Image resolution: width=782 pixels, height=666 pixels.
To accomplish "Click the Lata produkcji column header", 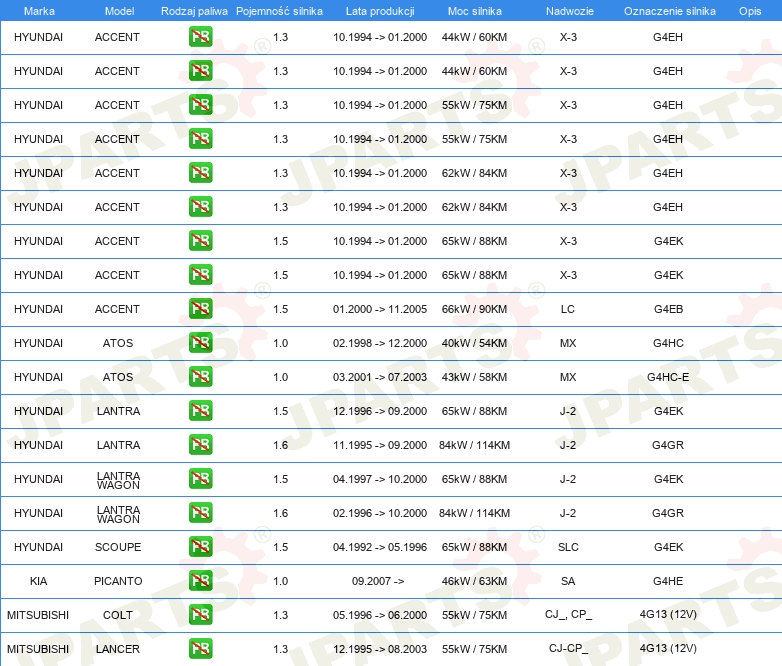I will pyautogui.click(x=380, y=11).
